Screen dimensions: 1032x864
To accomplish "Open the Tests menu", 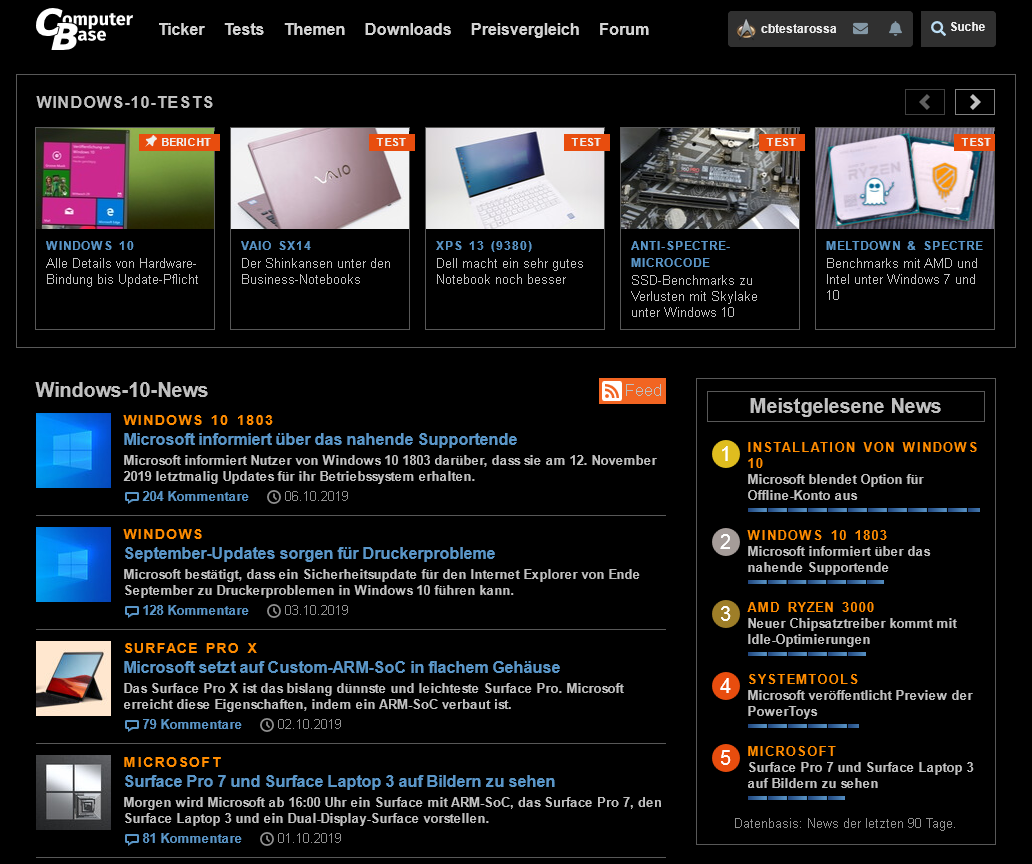I will tap(244, 30).
